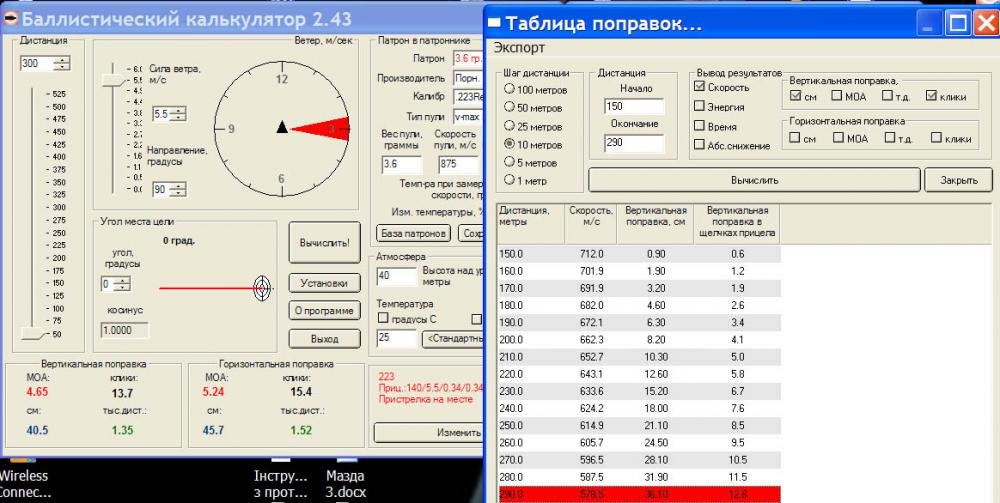Maximize the Таблица поправок window
1000x503 pixels.
(x=957, y=23)
